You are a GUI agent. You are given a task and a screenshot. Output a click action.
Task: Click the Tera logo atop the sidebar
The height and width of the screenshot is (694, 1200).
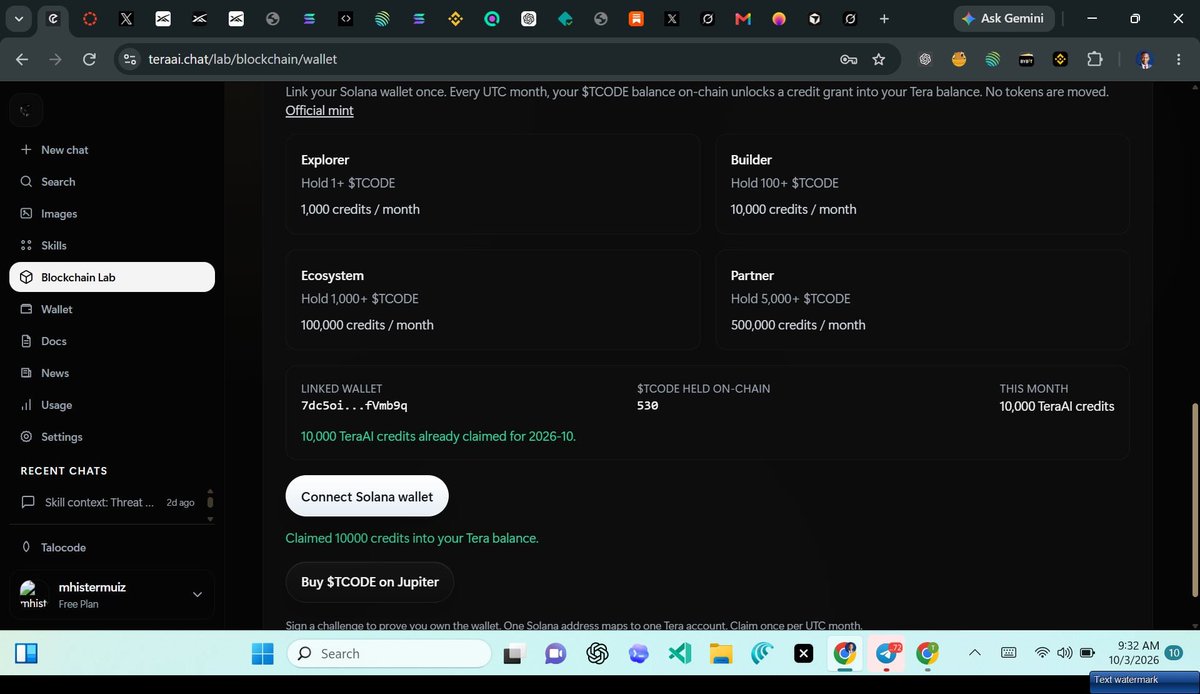pyautogui.click(x=26, y=111)
